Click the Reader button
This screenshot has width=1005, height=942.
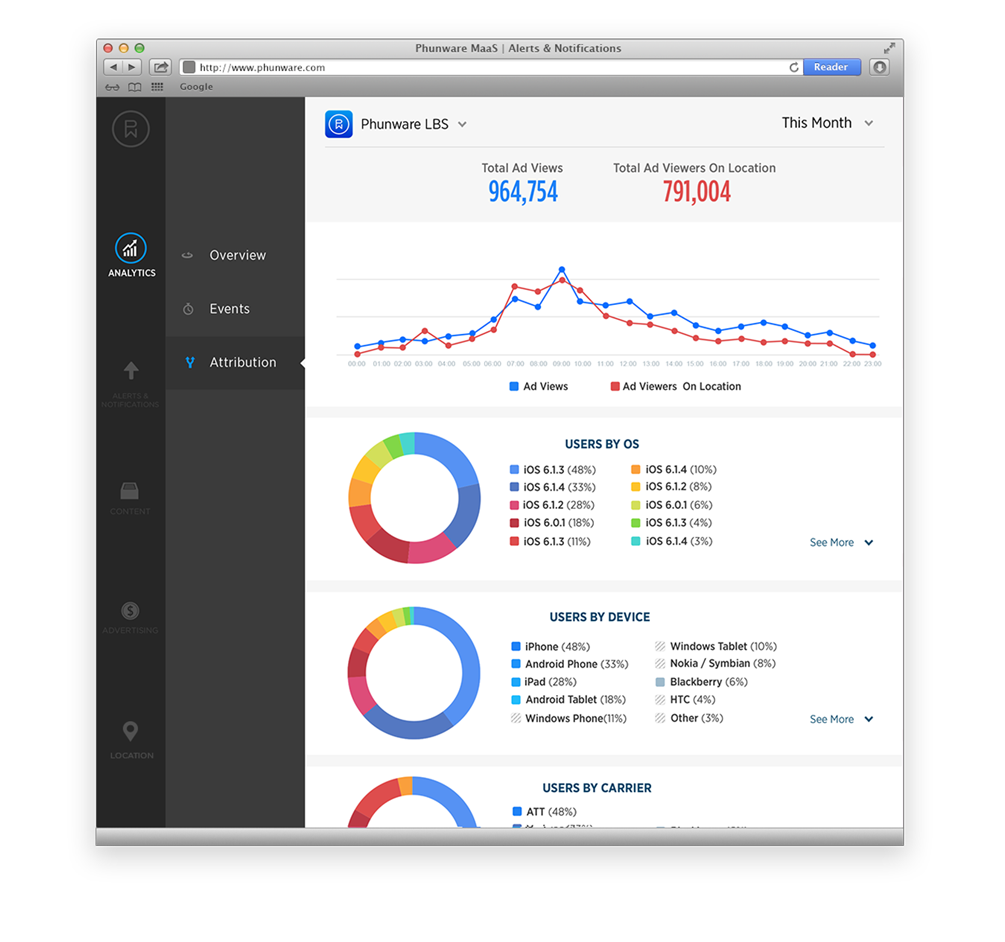pyautogui.click(x=831, y=67)
